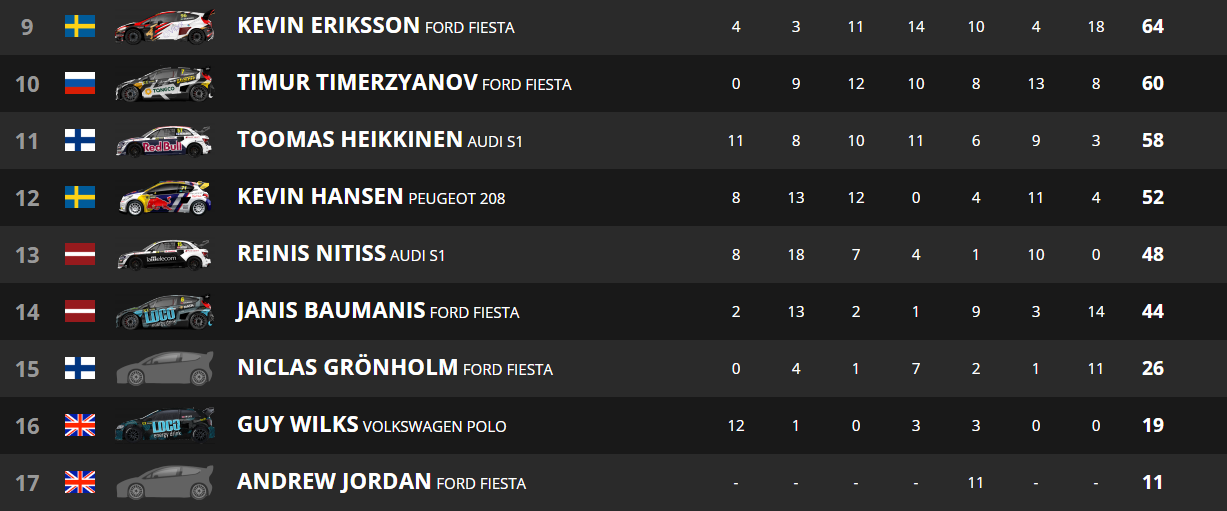Select Kevin Hansen's Peugeot 208 car image

[165, 198]
